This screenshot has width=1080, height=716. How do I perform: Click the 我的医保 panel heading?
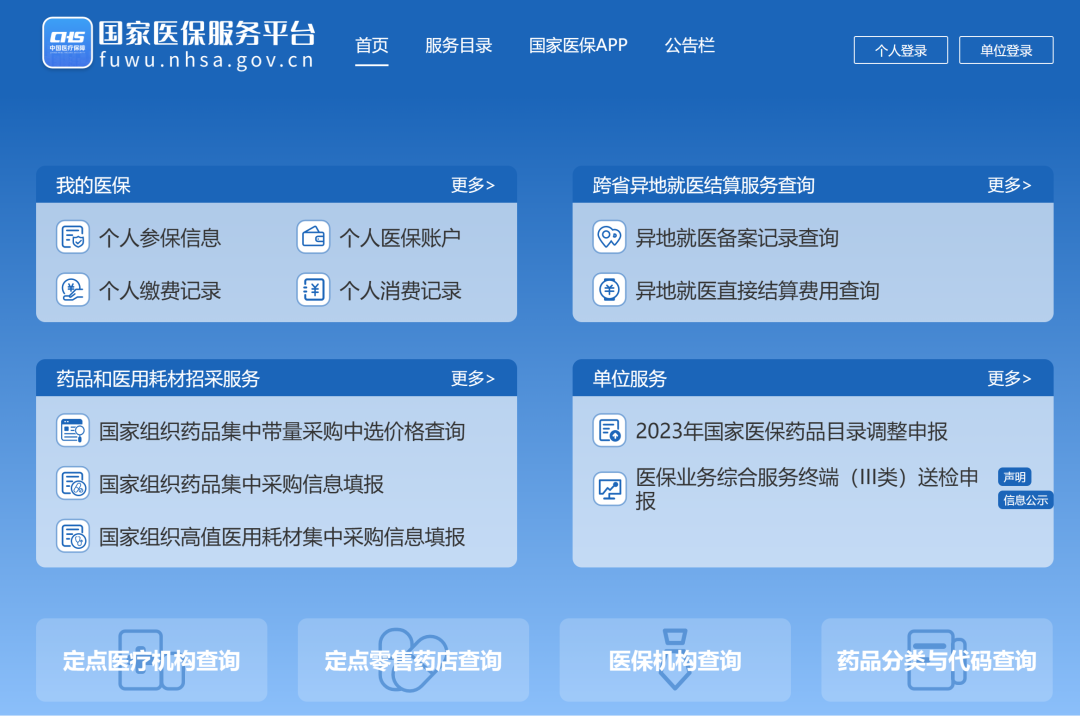(x=93, y=185)
